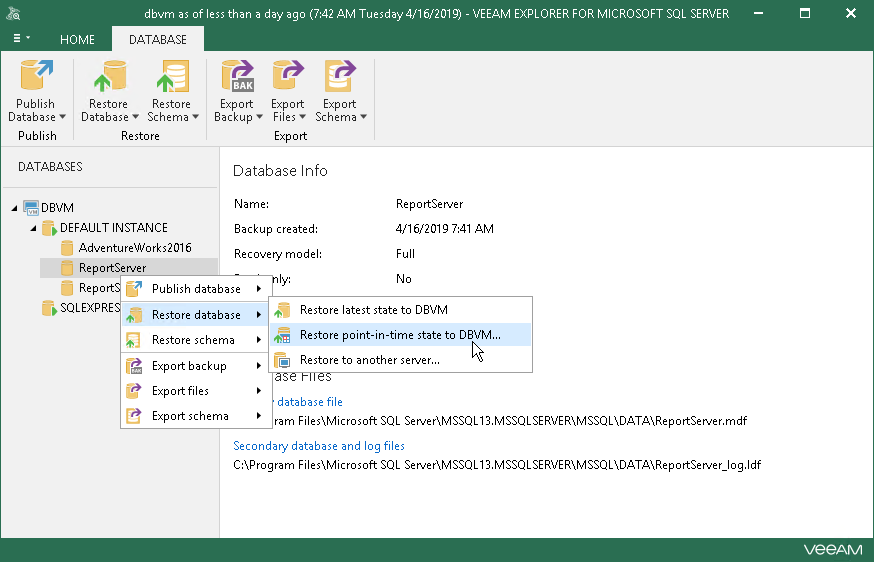
Task: Click the AdventureWorks2016 database icon
Action: 67,248
